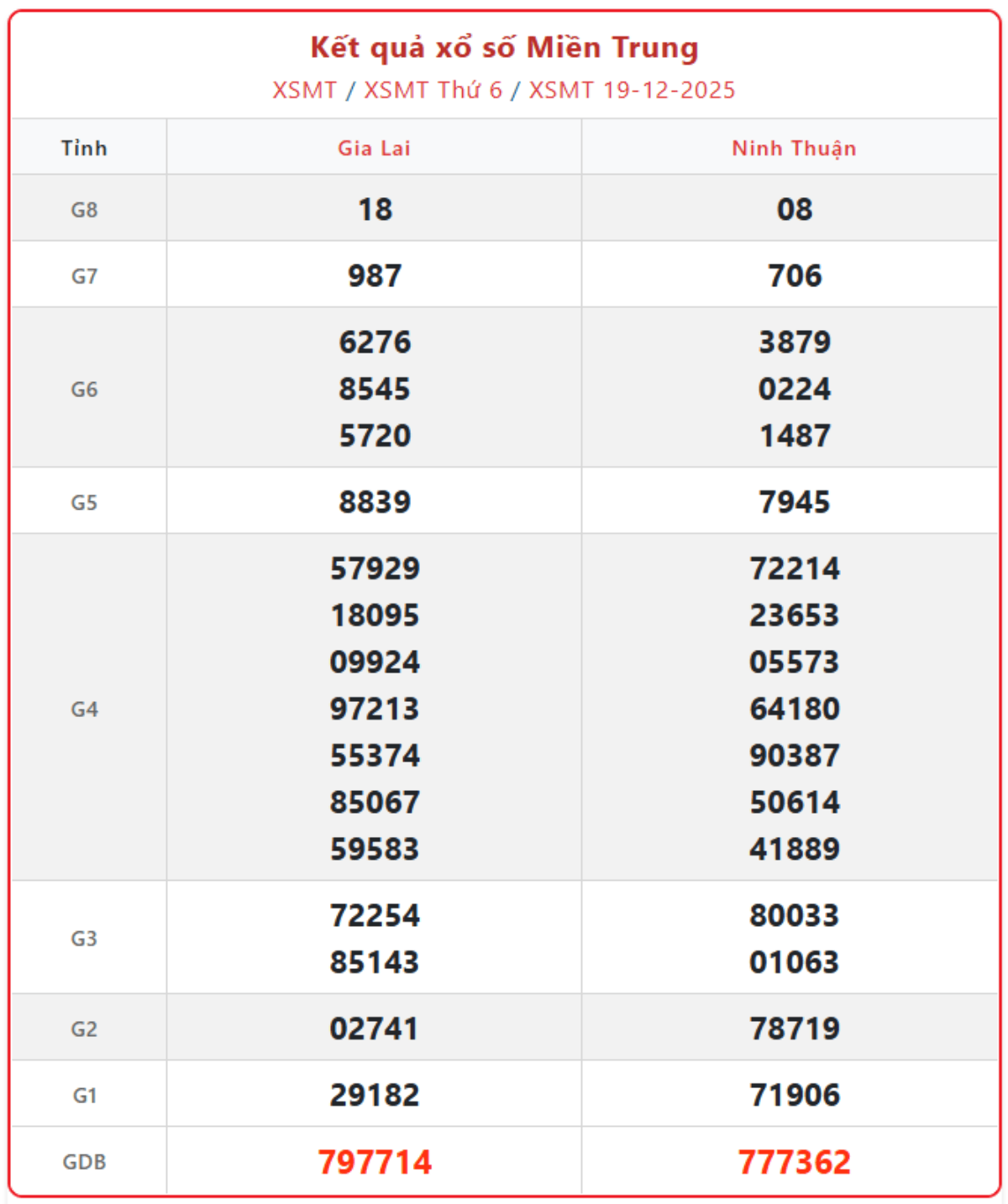Open the XSMT 19-12-2025 date link

[632, 90]
